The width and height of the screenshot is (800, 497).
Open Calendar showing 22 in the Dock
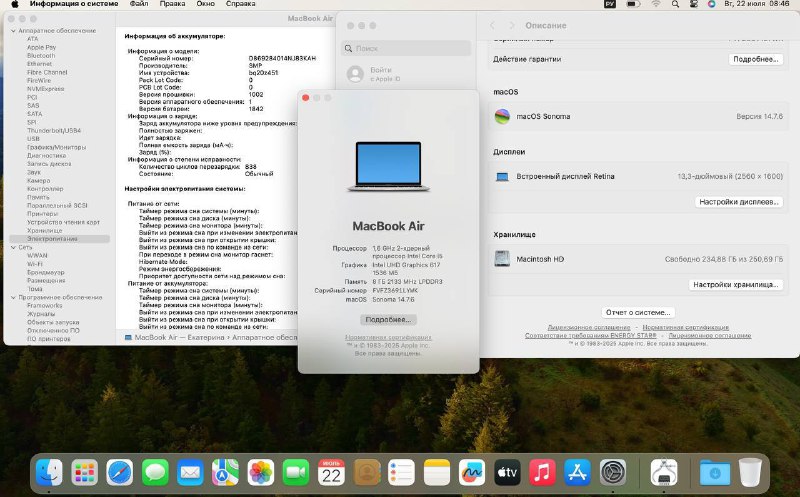pos(331,473)
